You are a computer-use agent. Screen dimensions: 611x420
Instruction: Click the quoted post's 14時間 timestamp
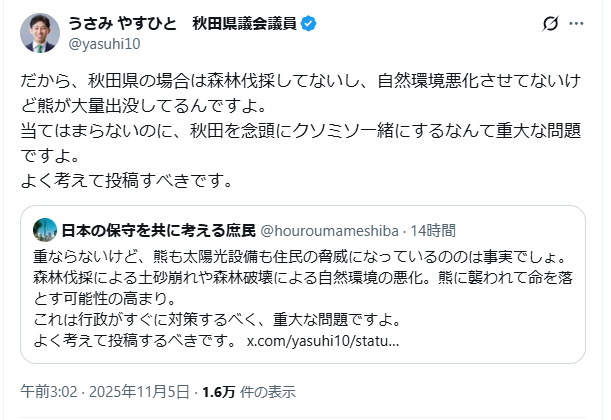tap(433, 230)
